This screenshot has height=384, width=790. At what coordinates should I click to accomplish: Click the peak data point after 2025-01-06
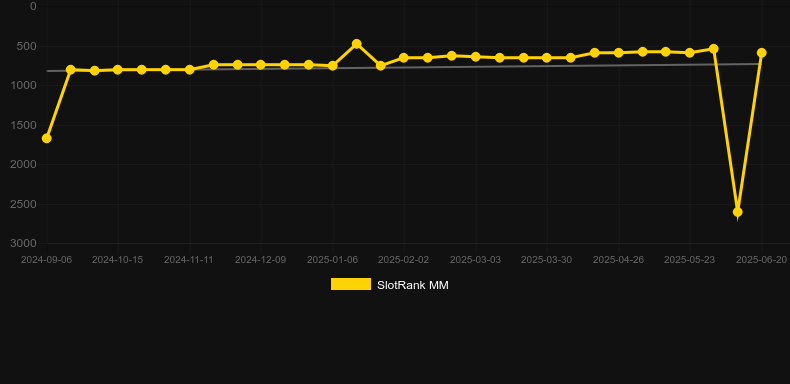click(x=357, y=44)
